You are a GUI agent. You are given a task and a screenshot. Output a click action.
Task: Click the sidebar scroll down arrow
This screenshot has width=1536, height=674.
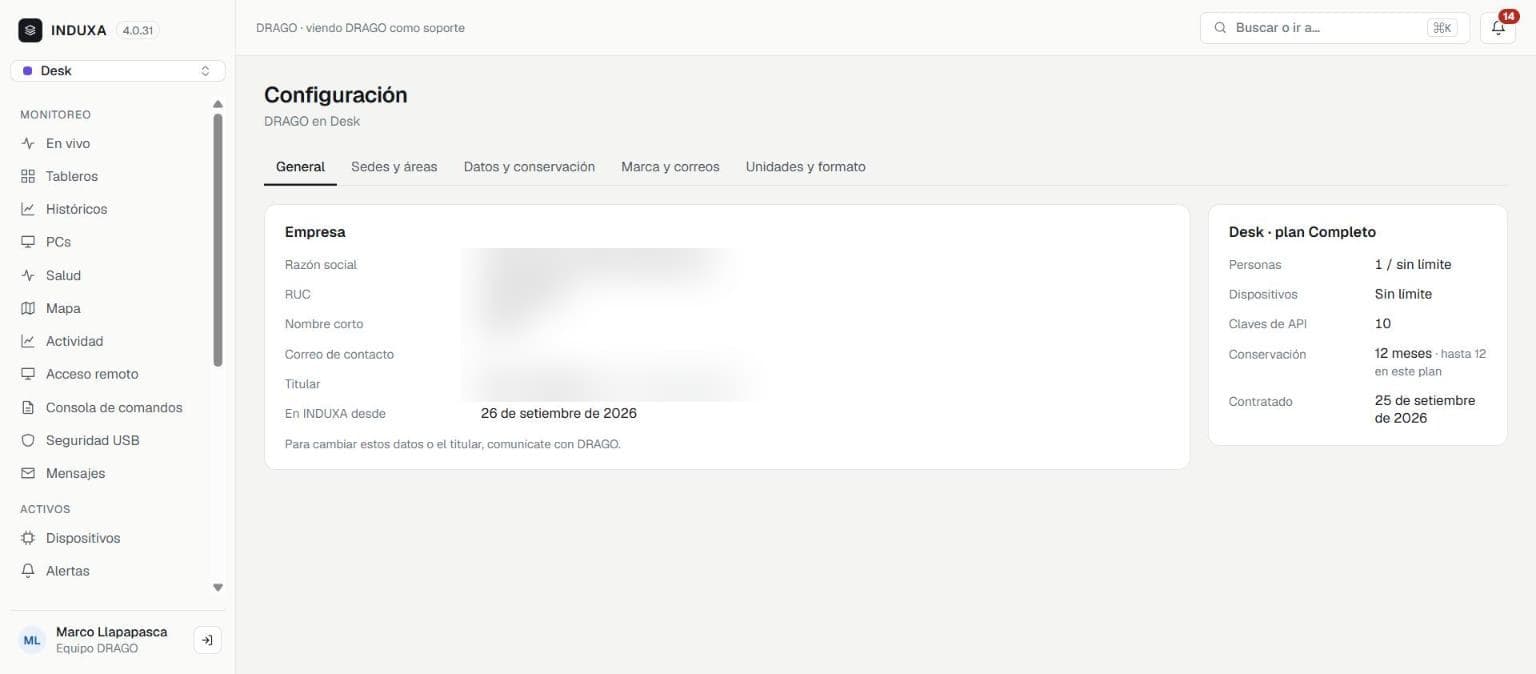(218, 588)
